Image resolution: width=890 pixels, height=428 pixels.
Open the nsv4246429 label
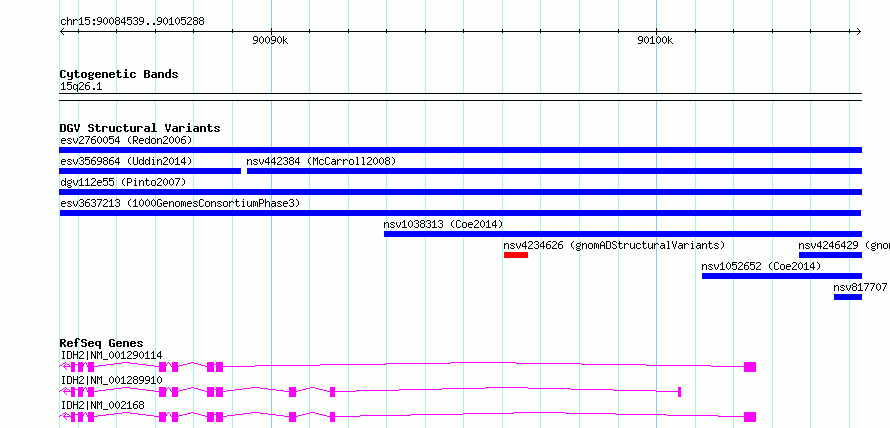click(x=844, y=245)
